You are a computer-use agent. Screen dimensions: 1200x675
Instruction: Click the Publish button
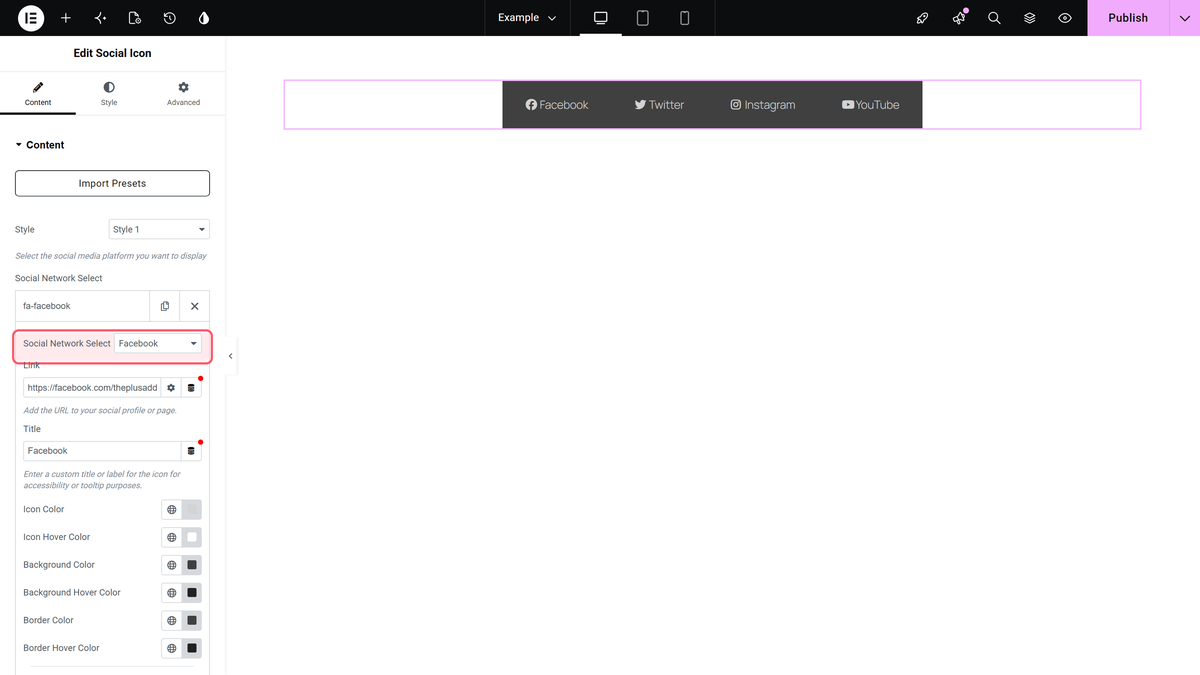pyautogui.click(x=1128, y=18)
